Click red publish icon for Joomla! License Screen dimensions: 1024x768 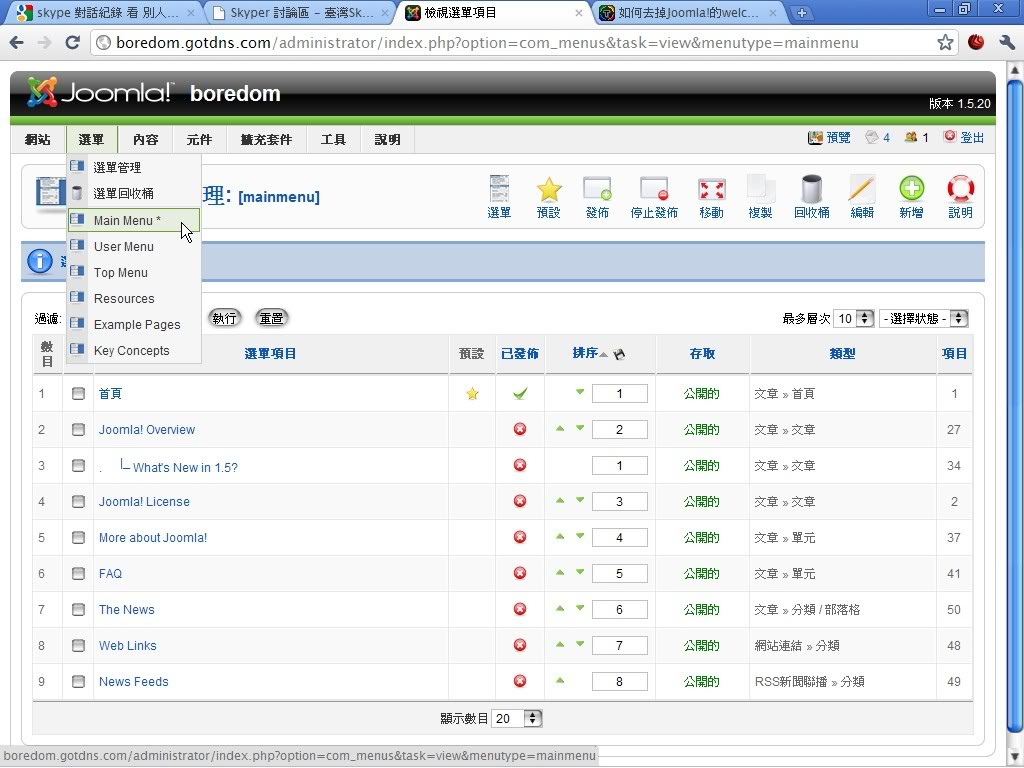coord(520,502)
